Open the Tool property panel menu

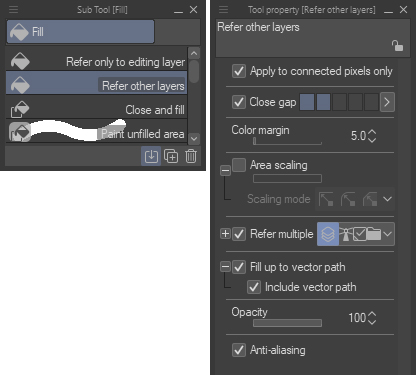224,10
